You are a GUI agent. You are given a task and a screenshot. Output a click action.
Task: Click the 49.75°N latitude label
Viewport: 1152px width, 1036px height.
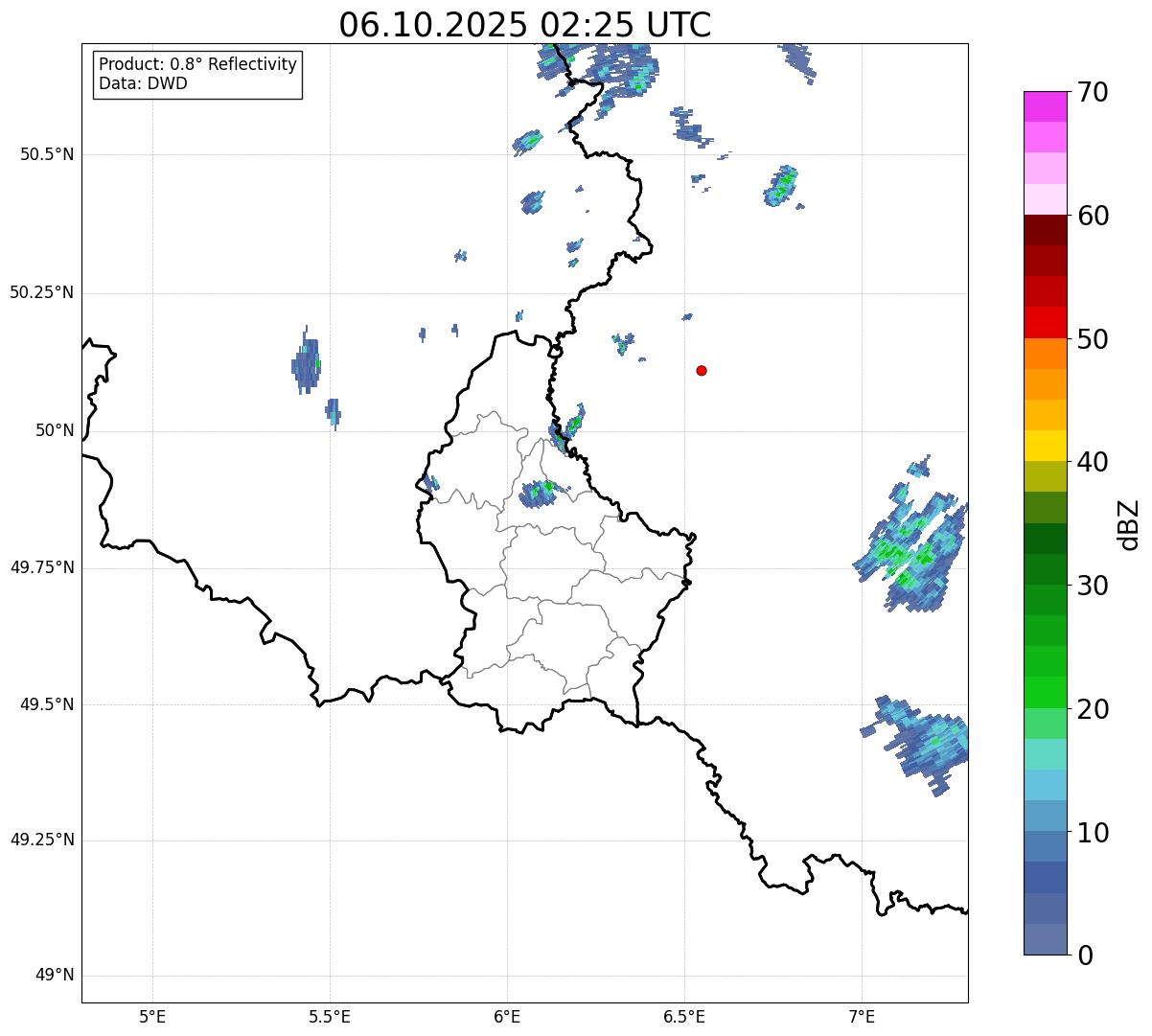pyautogui.click(x=42, y=567)
